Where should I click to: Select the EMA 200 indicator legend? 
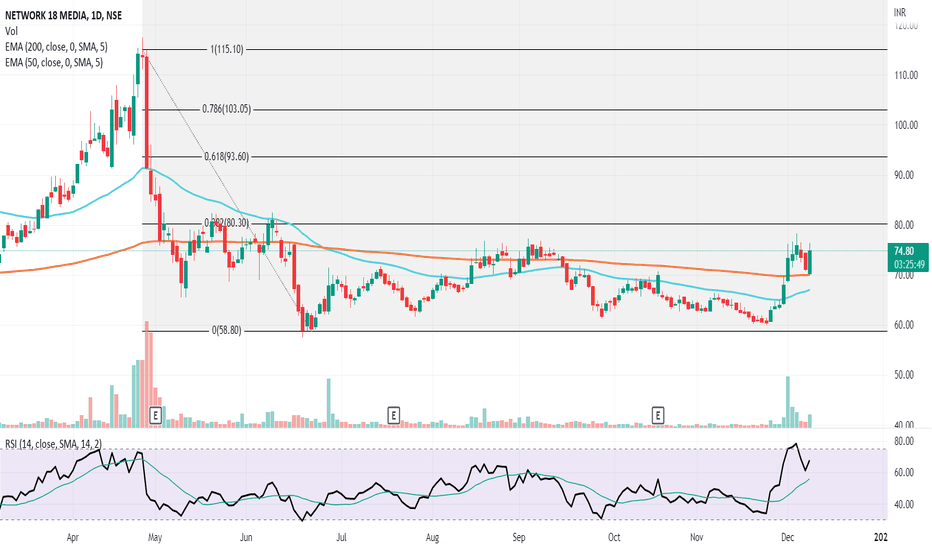click(56, 46)
